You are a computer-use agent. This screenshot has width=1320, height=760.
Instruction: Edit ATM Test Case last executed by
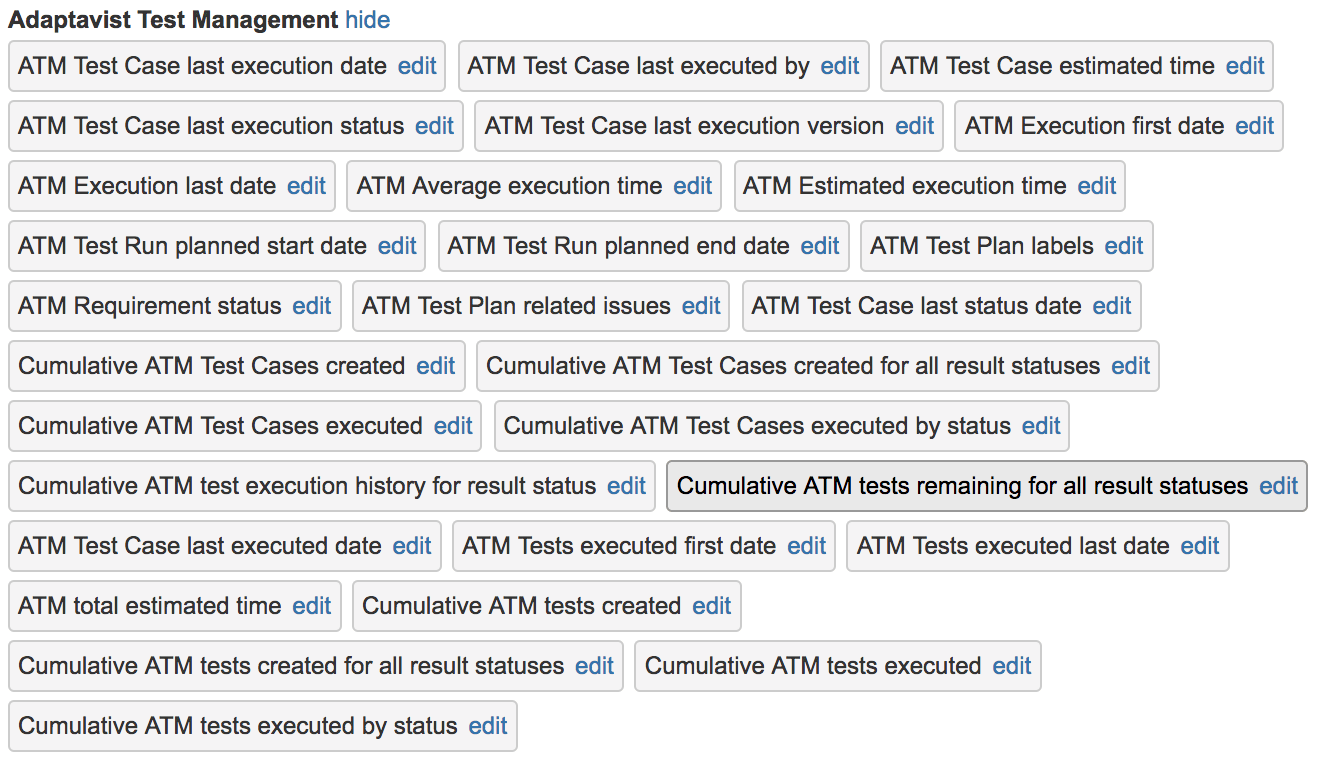coord(840,66)
